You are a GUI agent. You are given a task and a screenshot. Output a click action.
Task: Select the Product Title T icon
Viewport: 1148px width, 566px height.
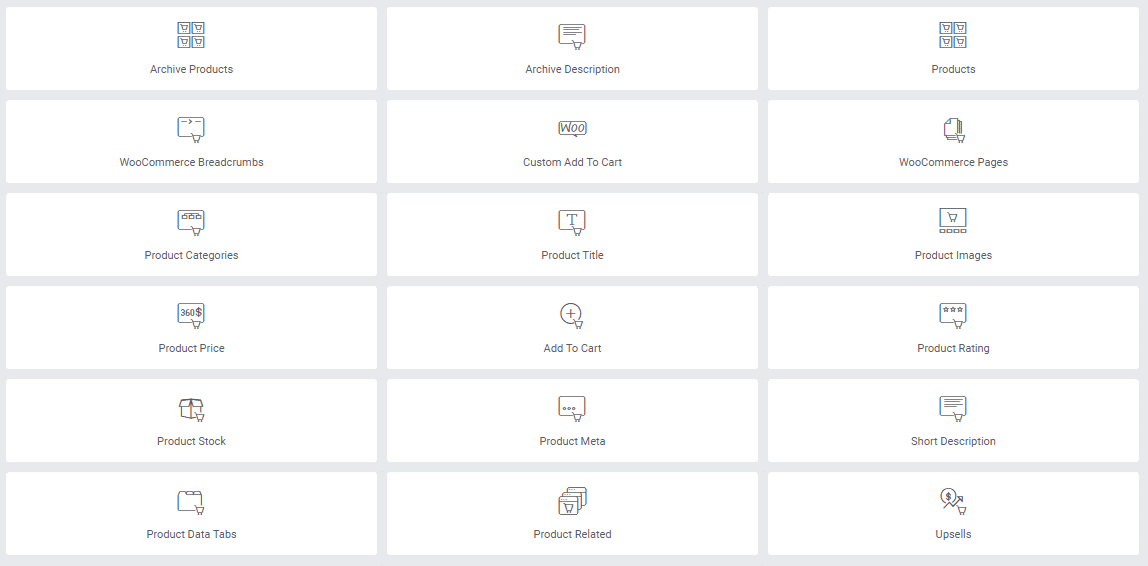(572, 222)
